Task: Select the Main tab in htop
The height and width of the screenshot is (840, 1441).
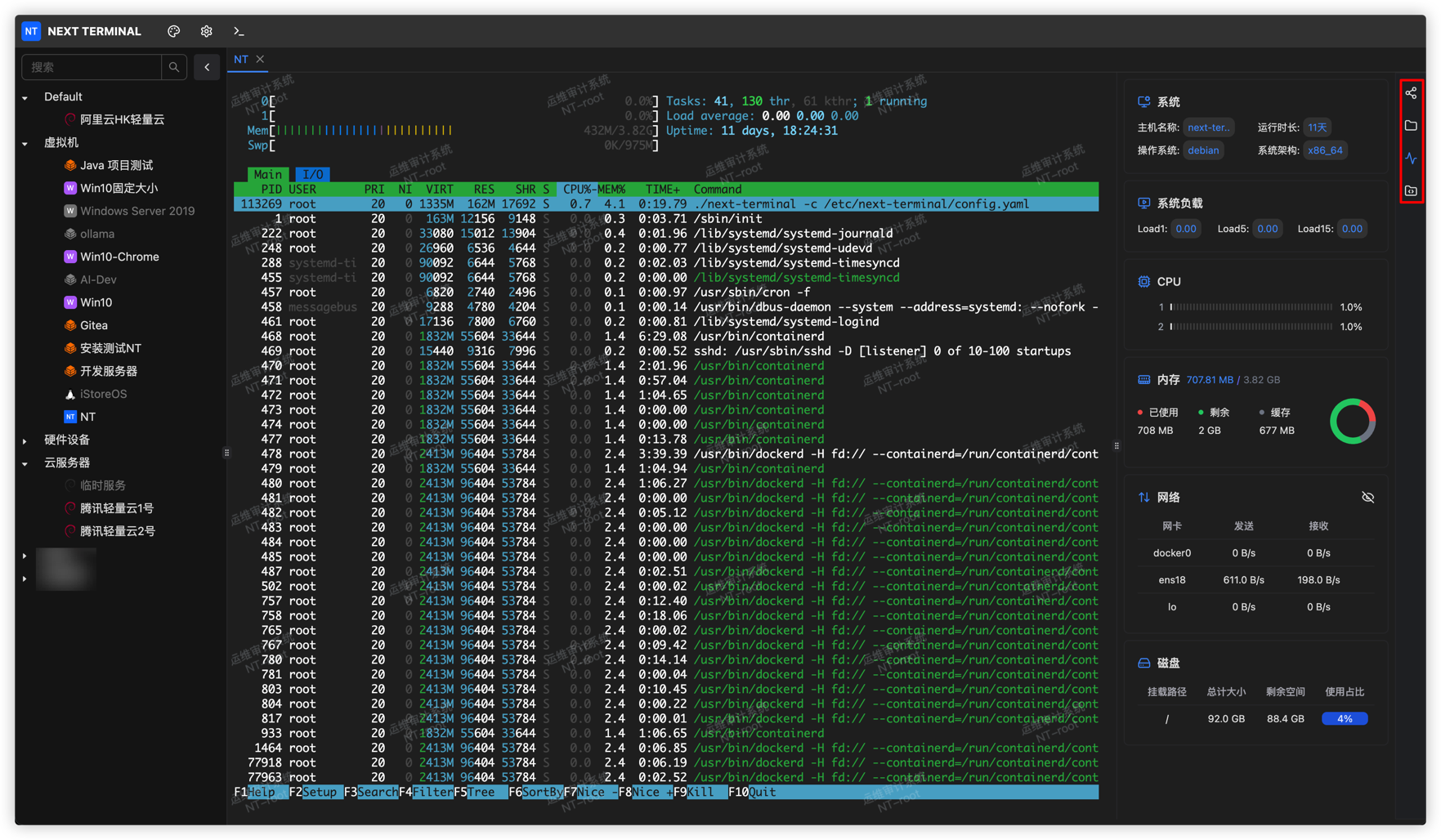Action: (267, 174)
